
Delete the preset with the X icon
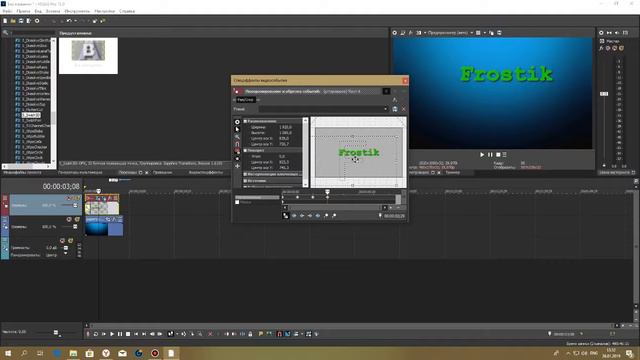[404, 109]
